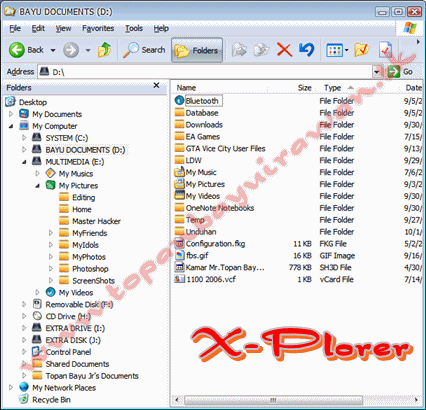The image size is (426, 410).
Task: Select the Bluetooth folder icon
Action: point(179,100)
